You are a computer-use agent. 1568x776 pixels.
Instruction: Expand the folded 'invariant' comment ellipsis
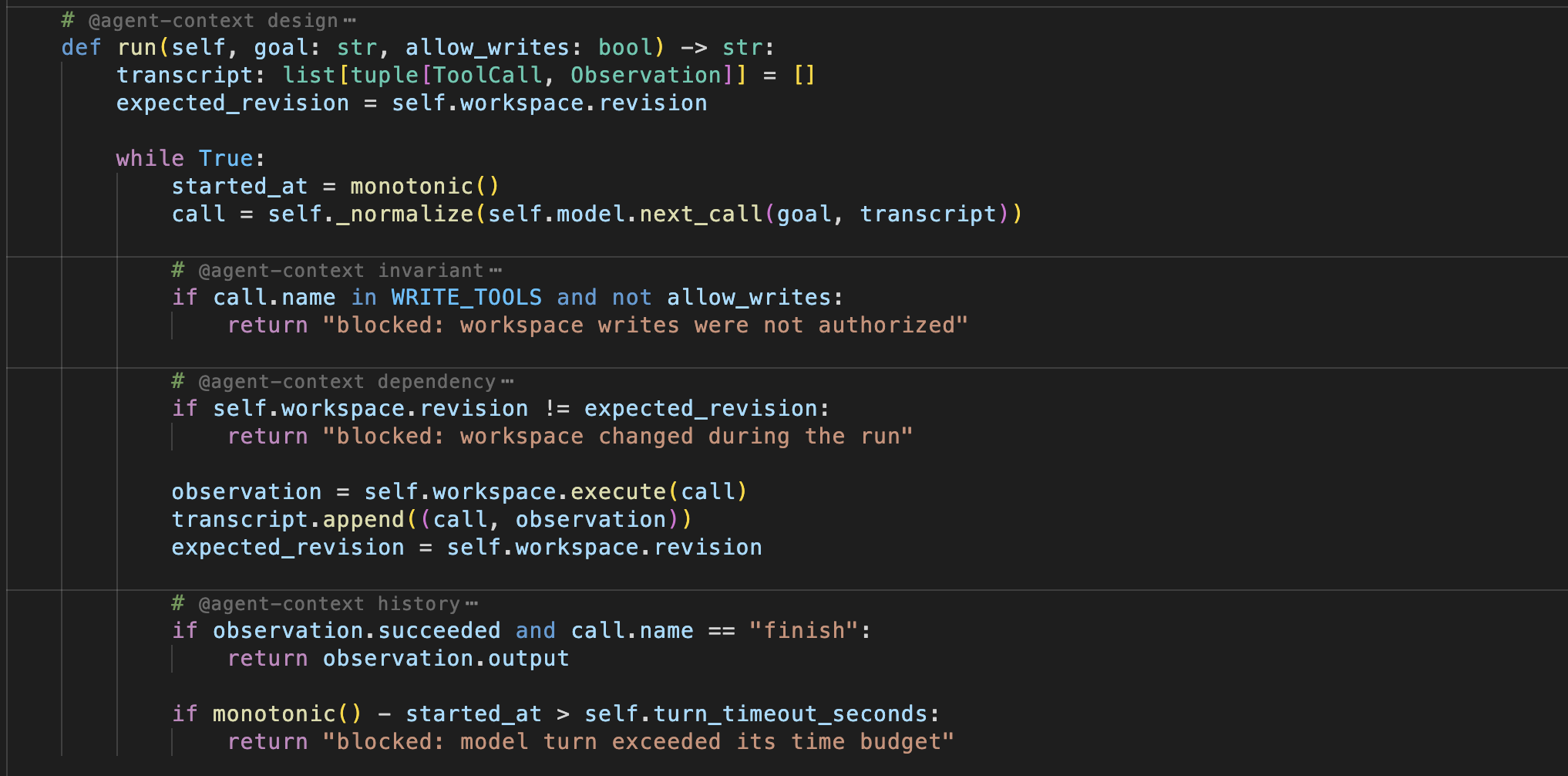(496, 271)
